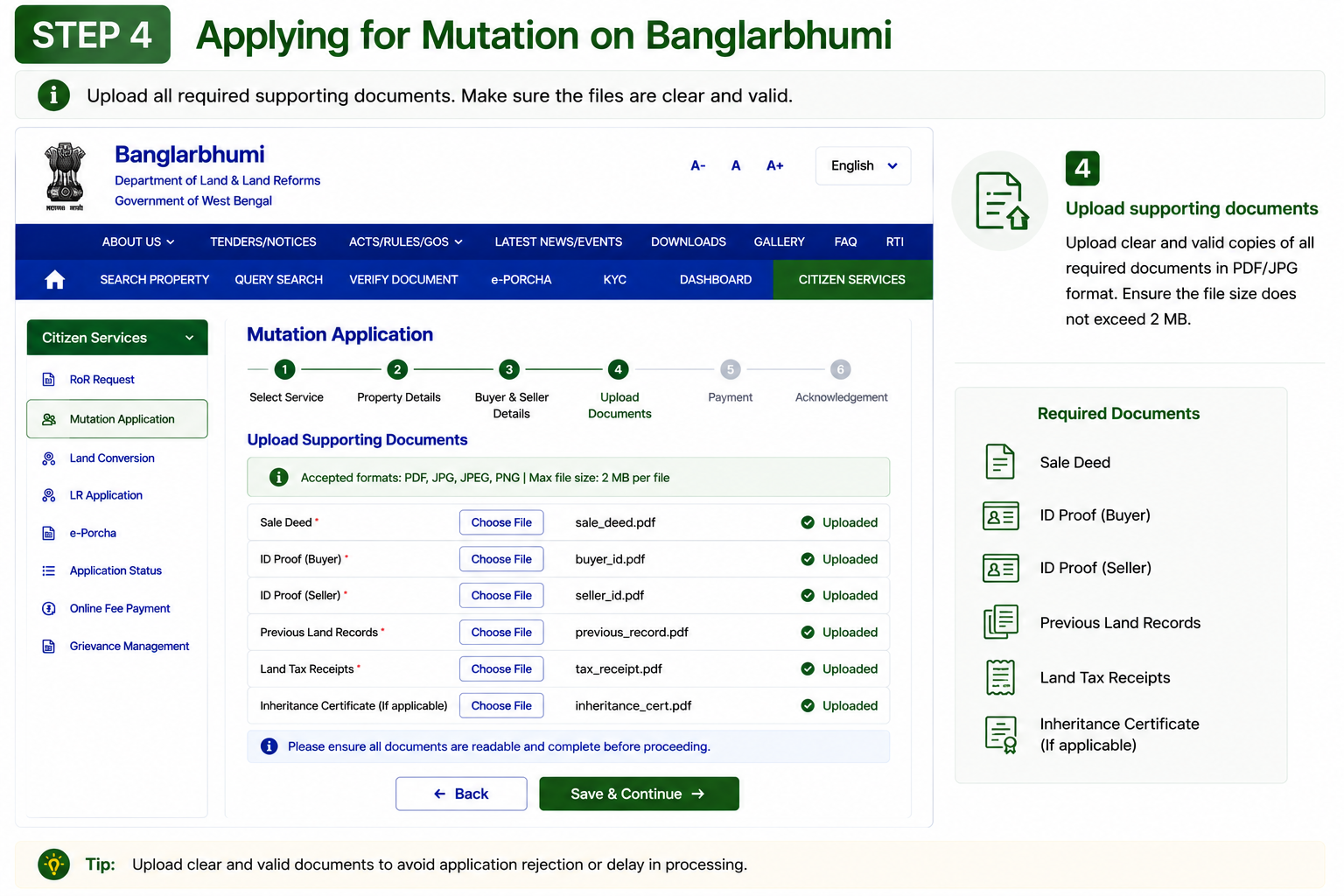Open DOWNLOADS menu item

coord(689,241)
